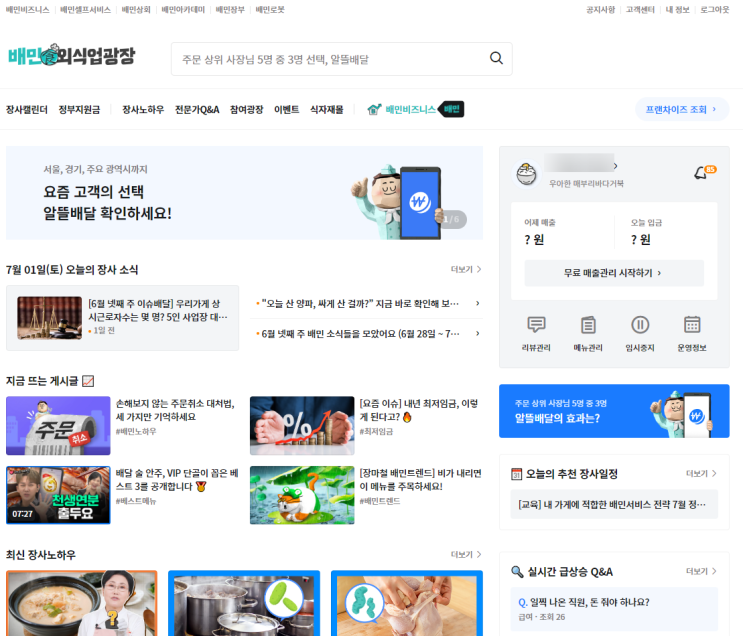Open 고객센터 link
The height and width of the screenshot is (636, 743).
click(640, 10)
